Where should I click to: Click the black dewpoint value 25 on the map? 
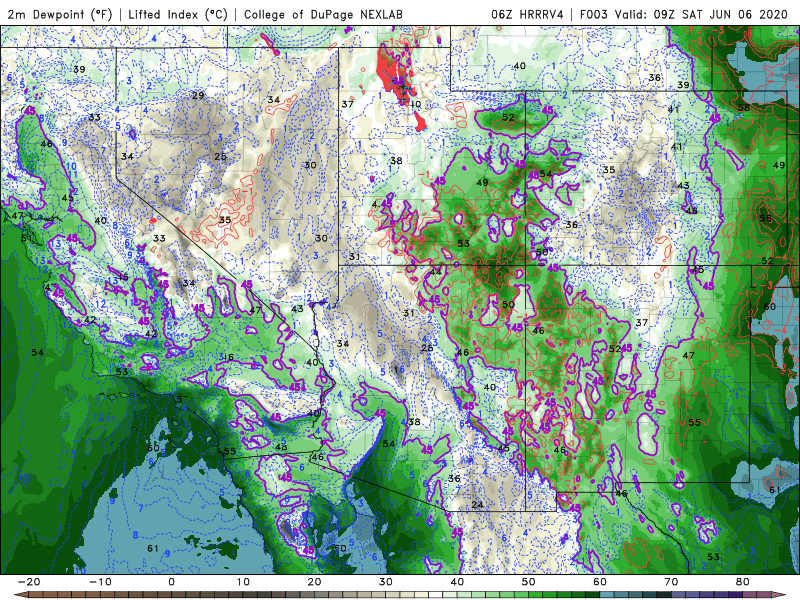[220, 156]
